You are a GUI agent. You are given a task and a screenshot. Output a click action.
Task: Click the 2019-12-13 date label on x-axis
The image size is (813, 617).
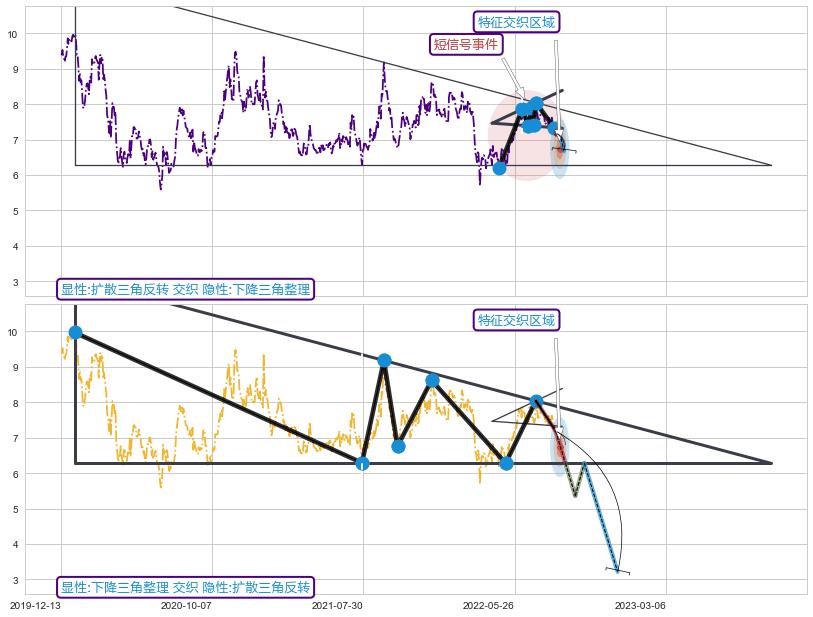(35, 605)
